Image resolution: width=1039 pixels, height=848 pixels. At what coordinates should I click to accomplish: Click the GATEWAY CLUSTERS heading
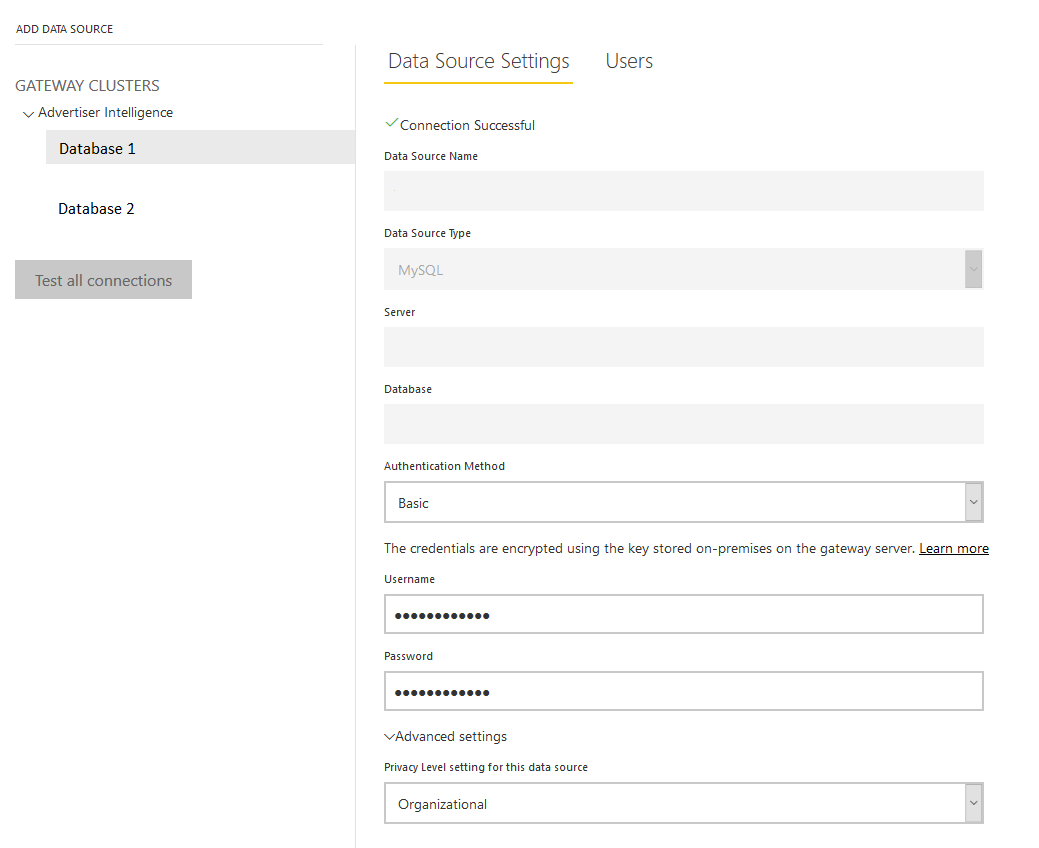tap(87, 85)
